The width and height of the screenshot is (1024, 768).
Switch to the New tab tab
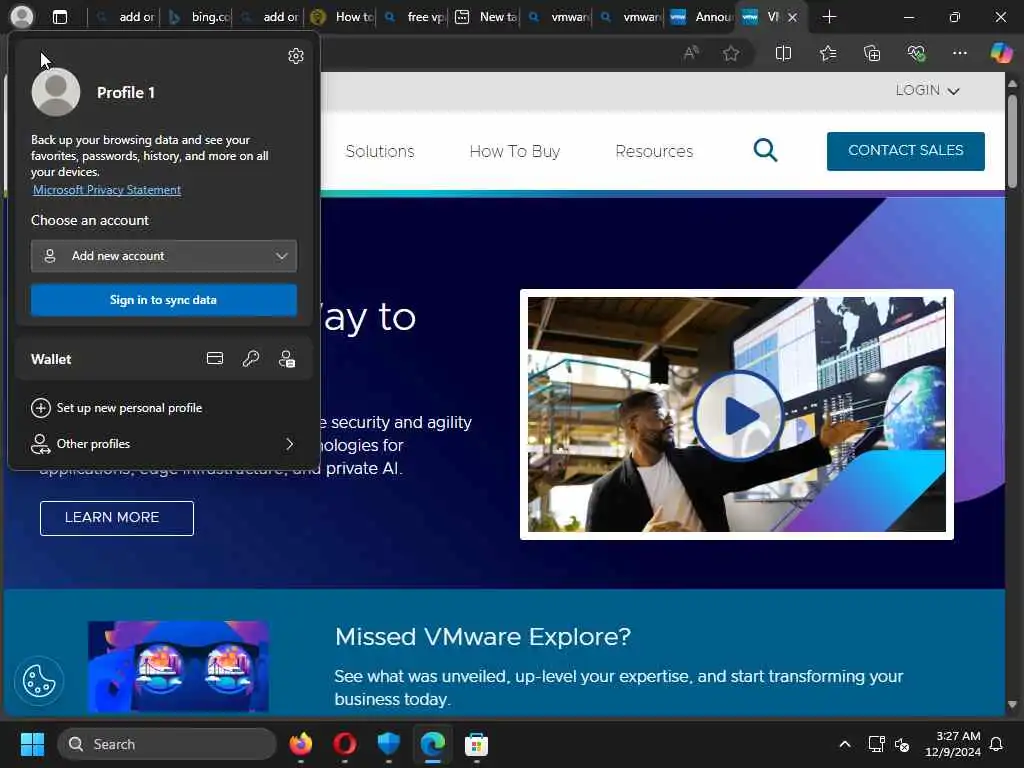pyautogui.click(x=487, y=17)
